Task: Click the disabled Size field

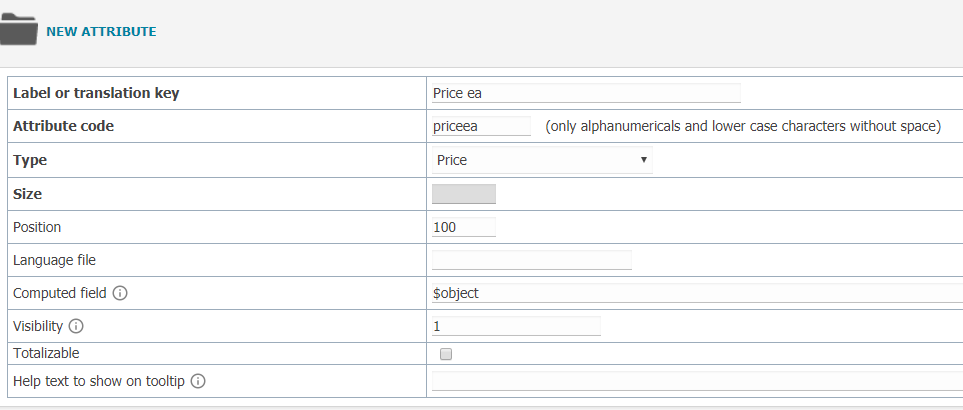Action: tap(464, 194)
